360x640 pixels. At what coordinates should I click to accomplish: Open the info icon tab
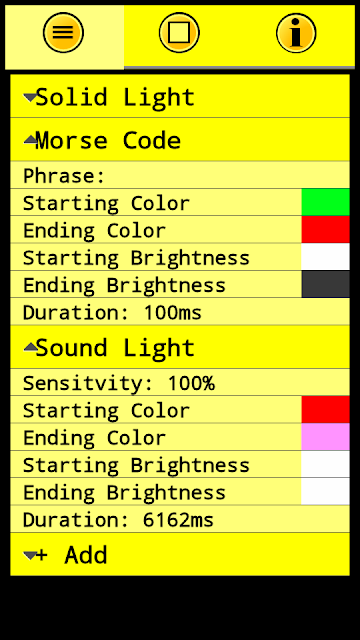[296, 33]
